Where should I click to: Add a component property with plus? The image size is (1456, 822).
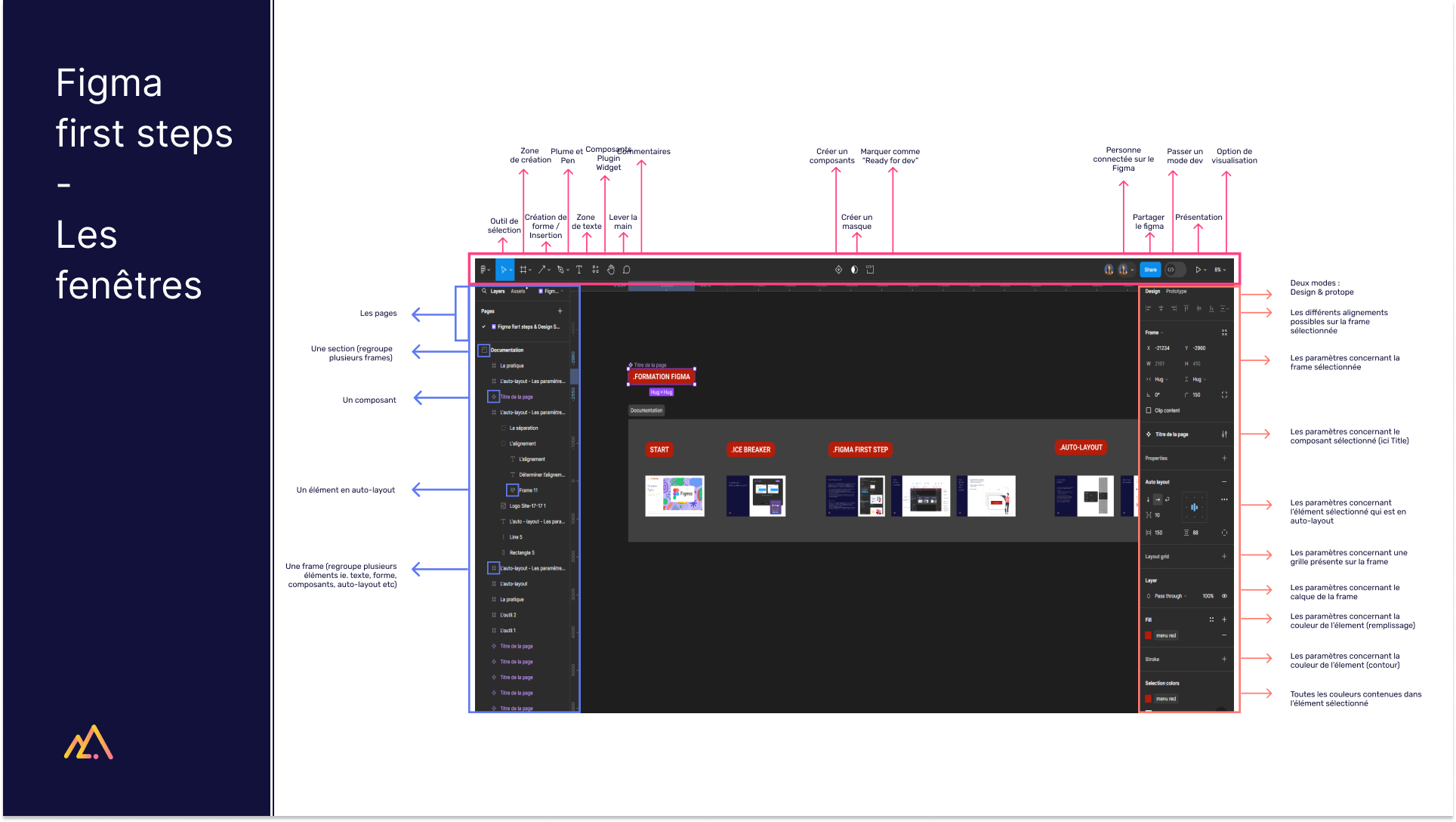[1224, 459]
